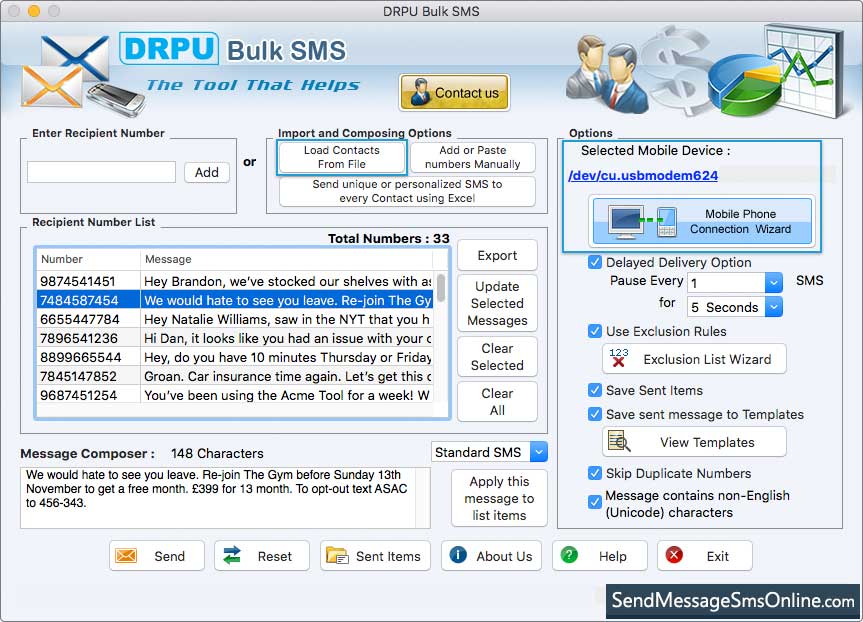
Task: Click the Load Contacts From File button
Action: (342, 157)
